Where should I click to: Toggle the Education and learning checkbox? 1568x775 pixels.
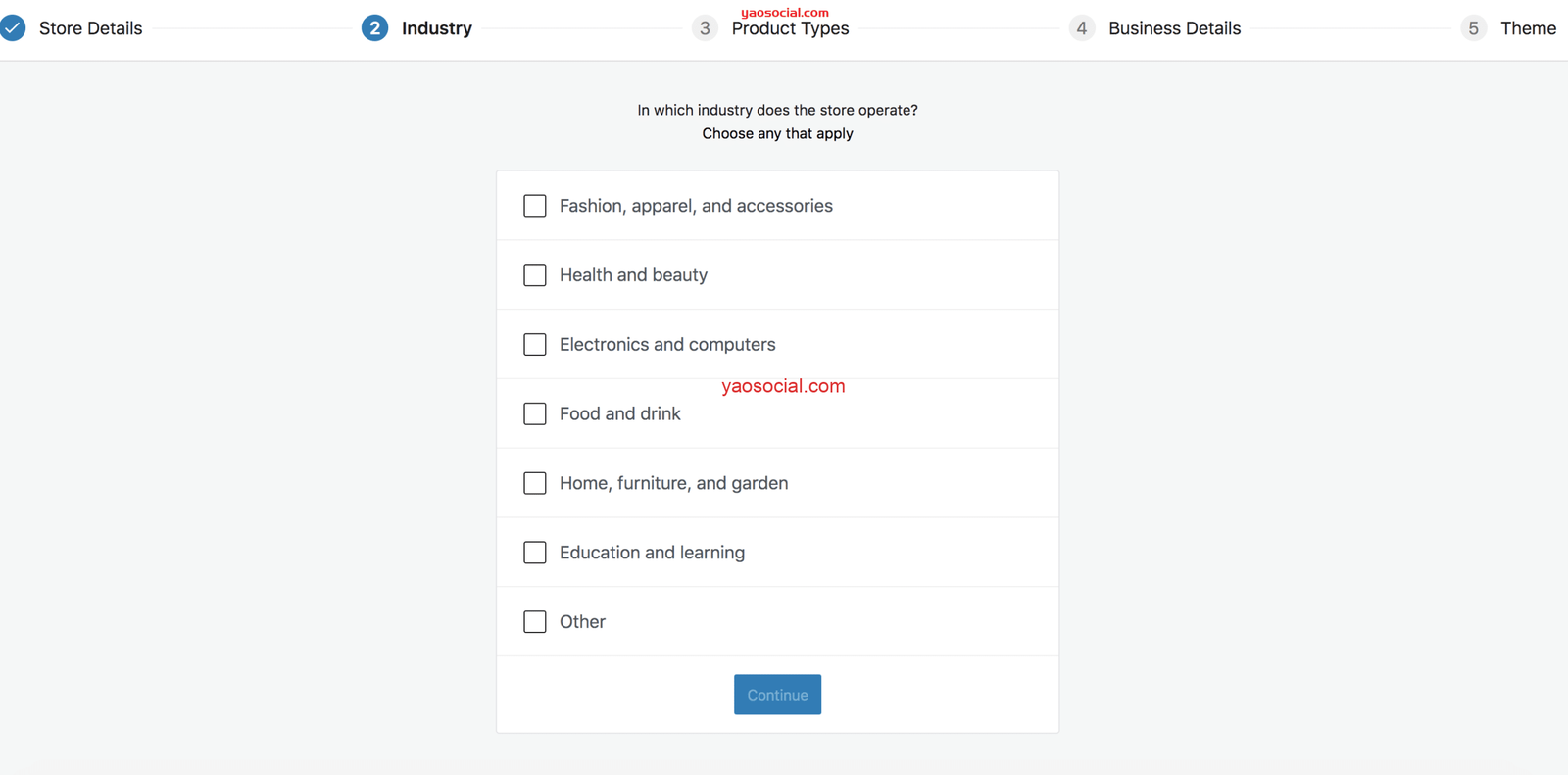click(x=535, y=553)
